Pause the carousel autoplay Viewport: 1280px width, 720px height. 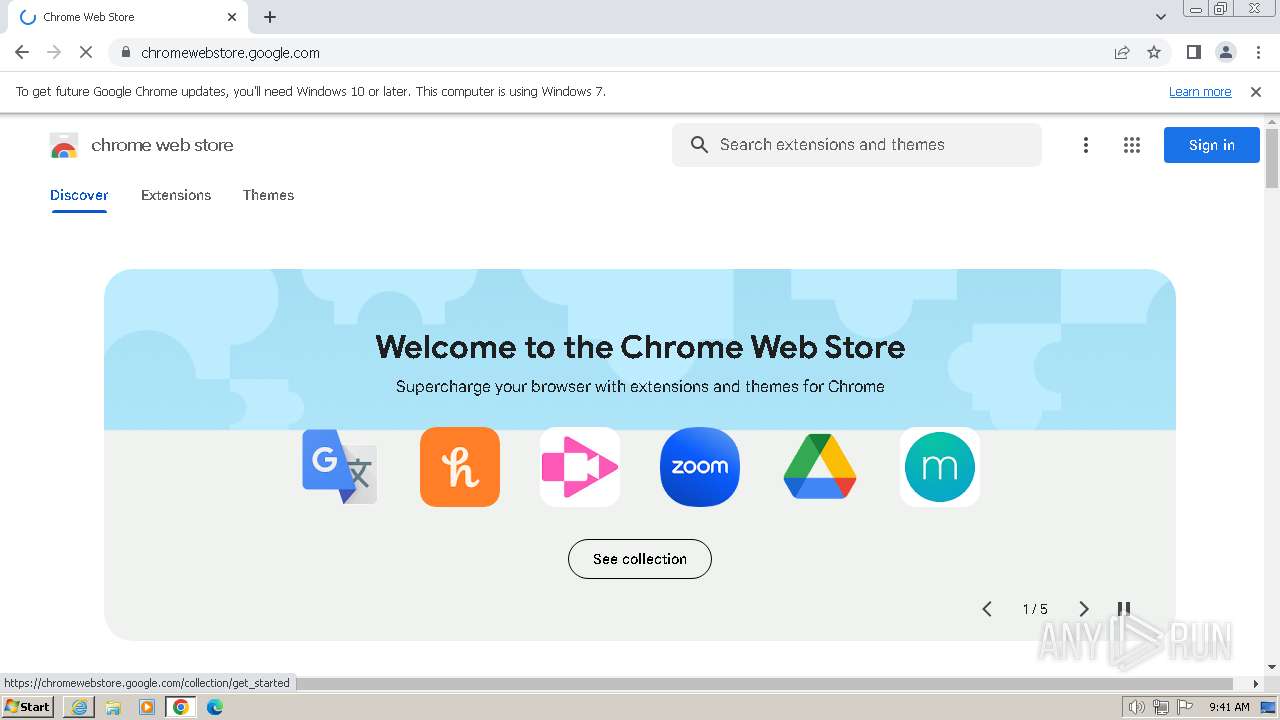pos(1124,609)
